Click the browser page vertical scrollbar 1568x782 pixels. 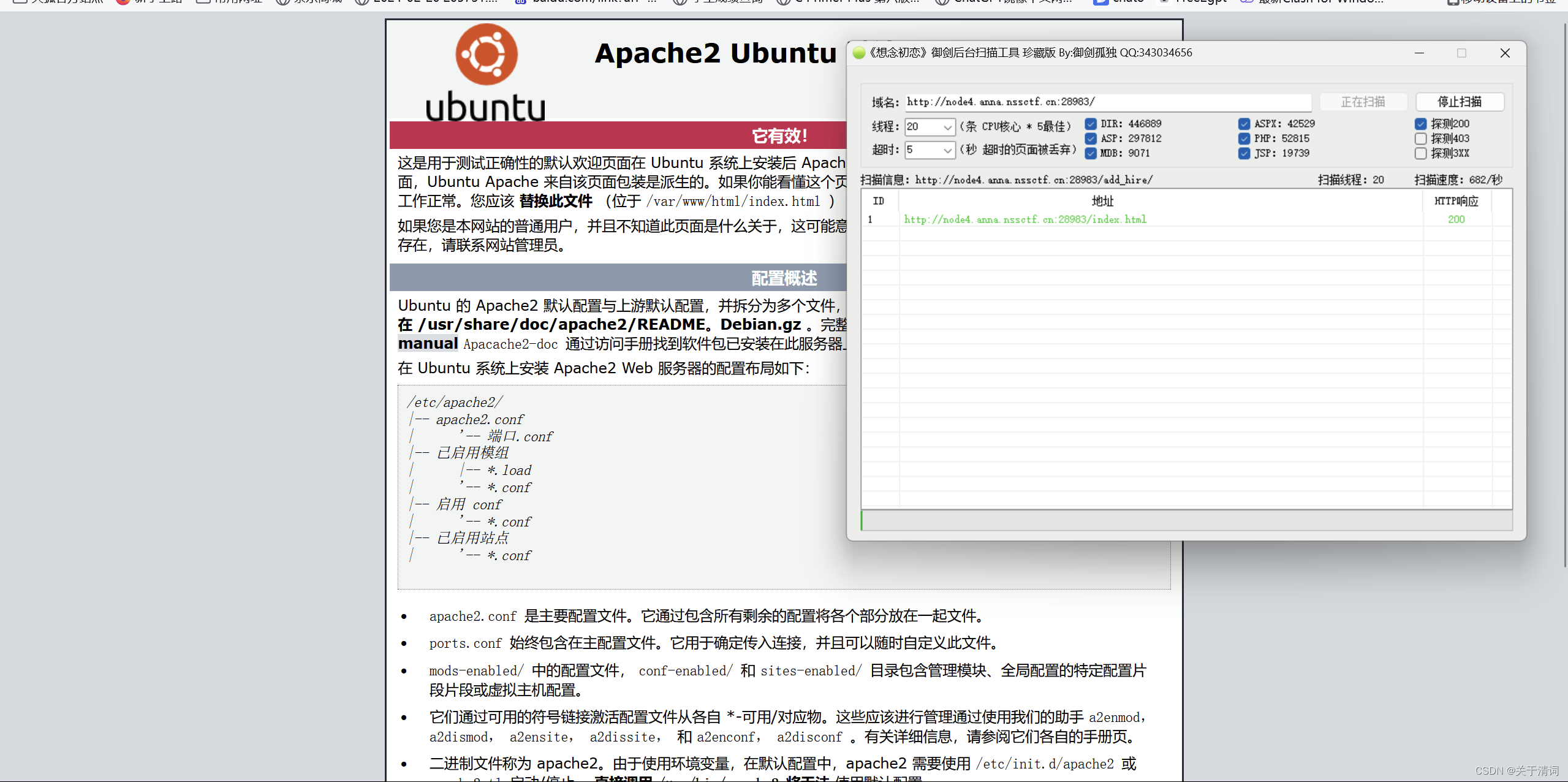pyautogui.click(x=1564, y=294)
